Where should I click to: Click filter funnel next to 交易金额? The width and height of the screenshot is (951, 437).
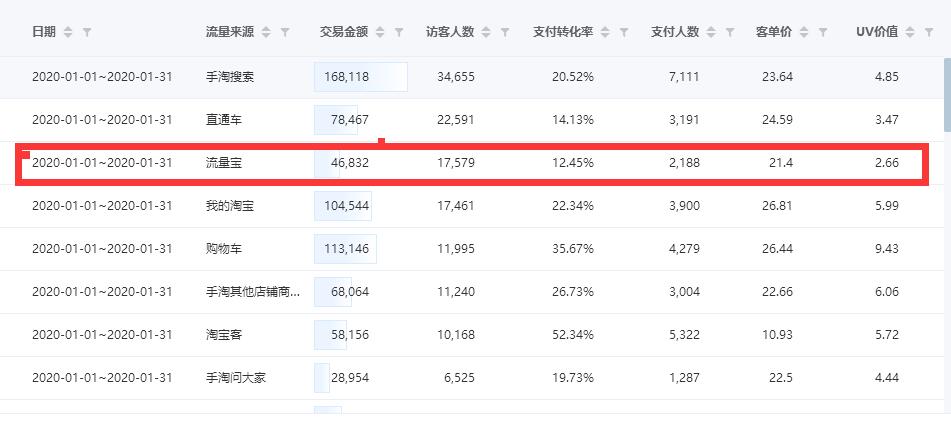(x=399, y=32)
